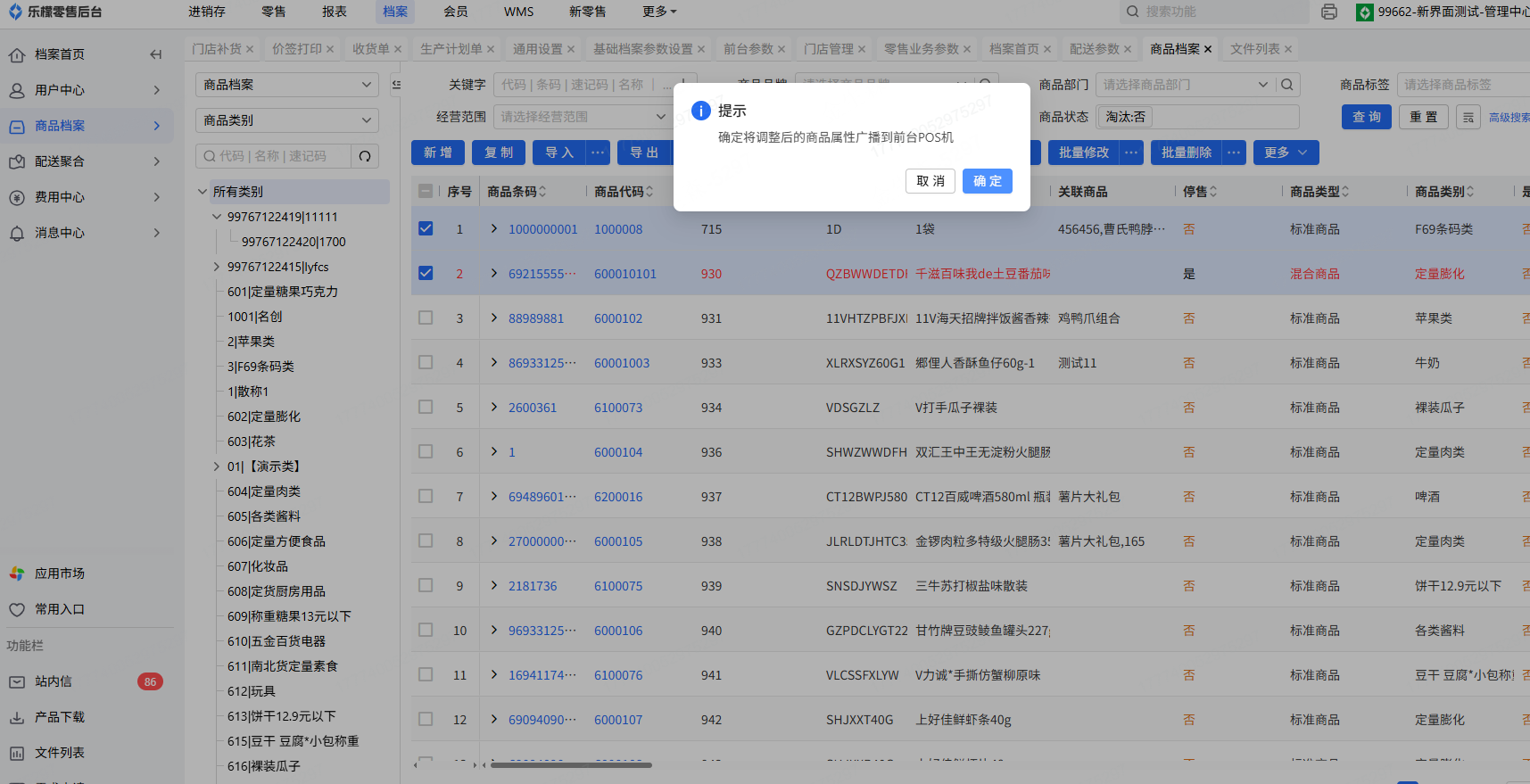The height and width of the screenshot is (784, 1530).
Task: Open the 会员 top menu
Action: pyautogui.click(x=456, y=12)
